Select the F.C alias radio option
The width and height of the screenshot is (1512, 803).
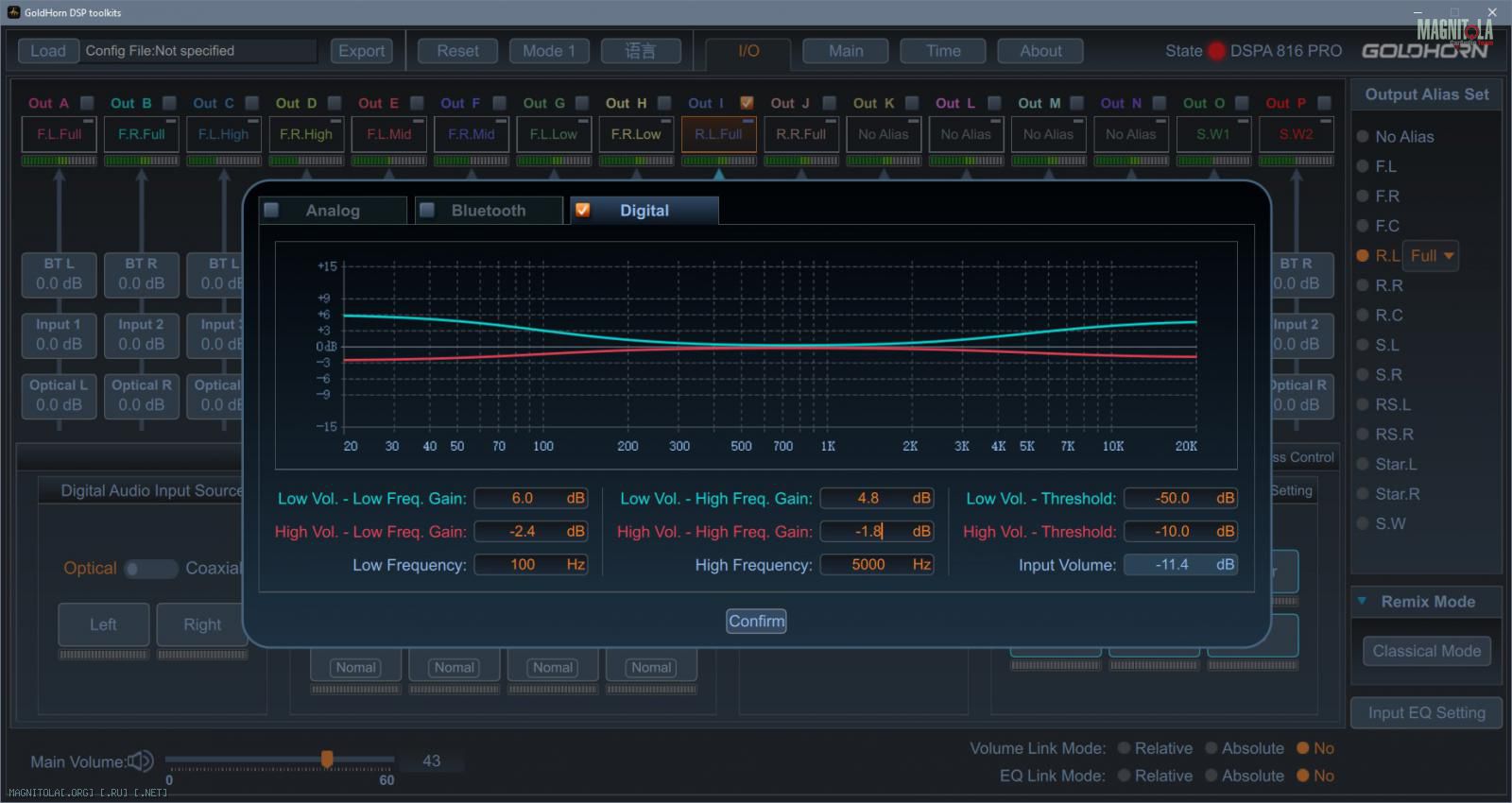pos(1363,226)
